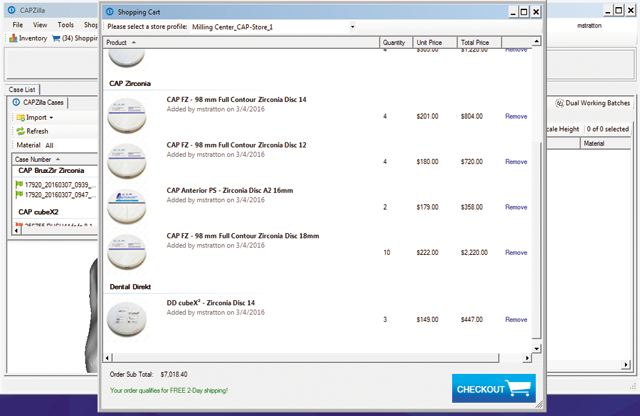Click right panel scroll right arrow in CAPZilla
Viewport: 640px width, 416px height.
pos(626,365)
